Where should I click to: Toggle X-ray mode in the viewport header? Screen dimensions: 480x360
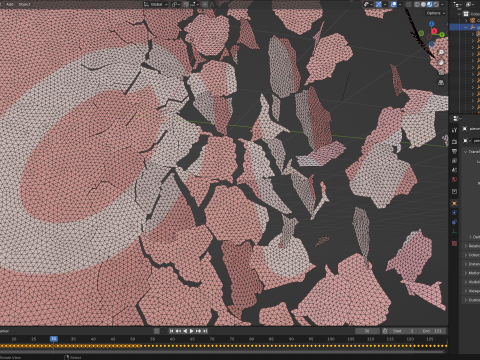[409, 4]
